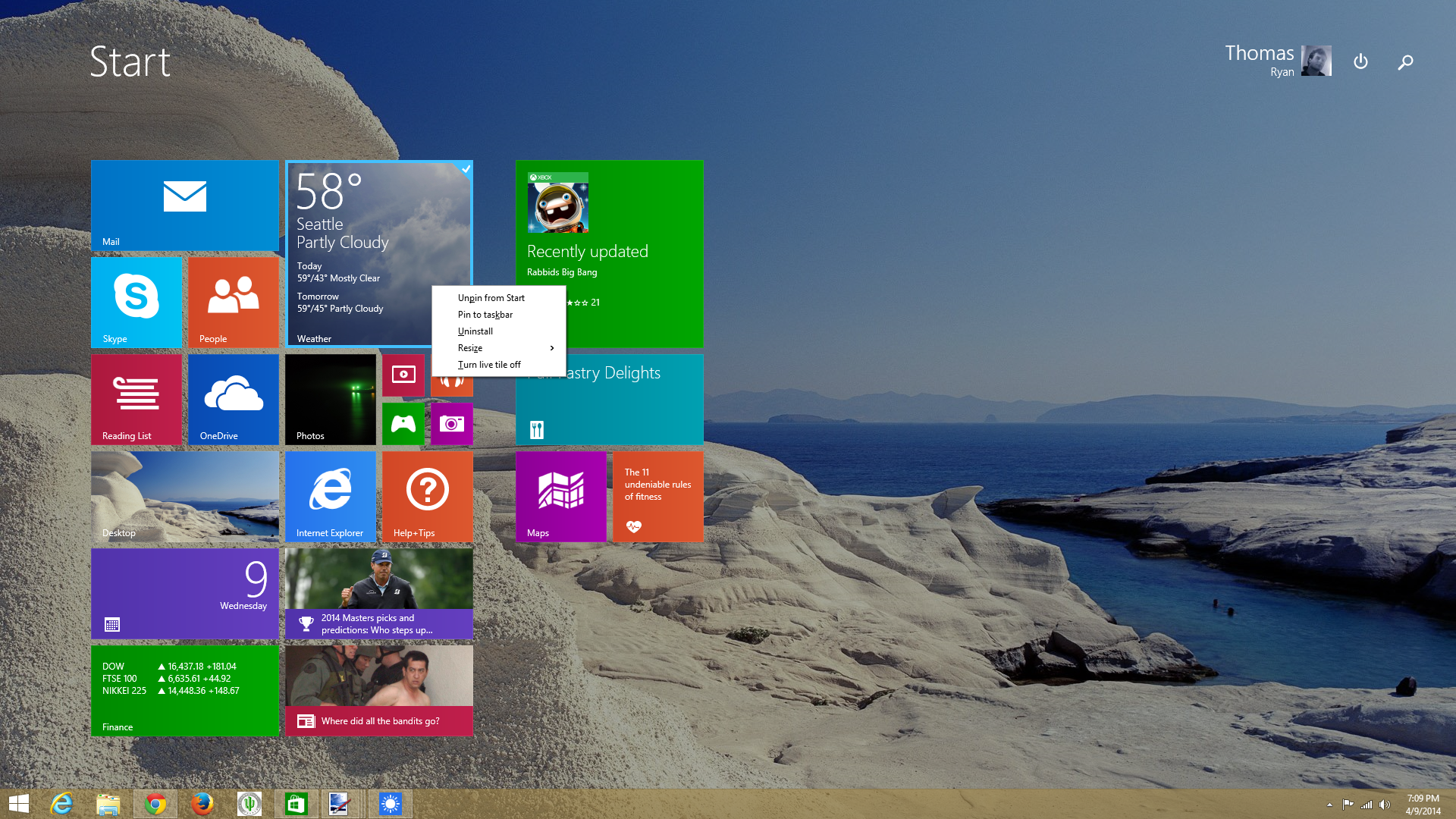Click the power options icon
The height and width of the screenshot is (819, 1456).
[x=1360, y=61]
